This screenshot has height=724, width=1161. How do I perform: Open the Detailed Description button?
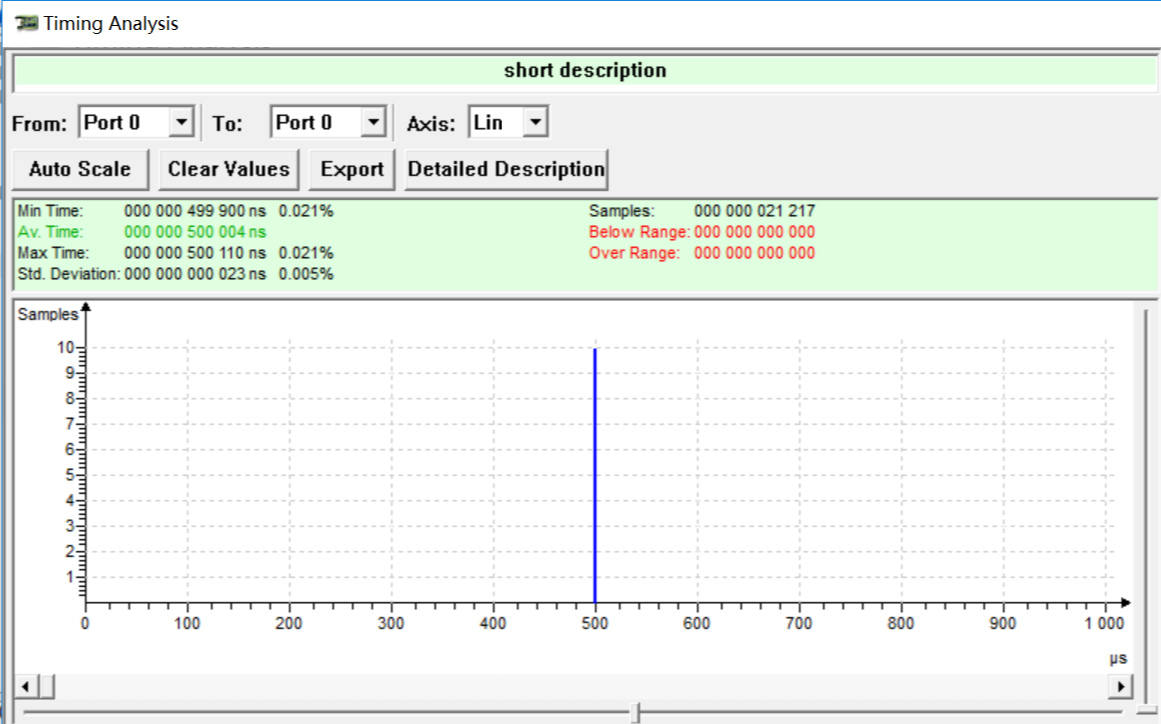tap(506, 170)
